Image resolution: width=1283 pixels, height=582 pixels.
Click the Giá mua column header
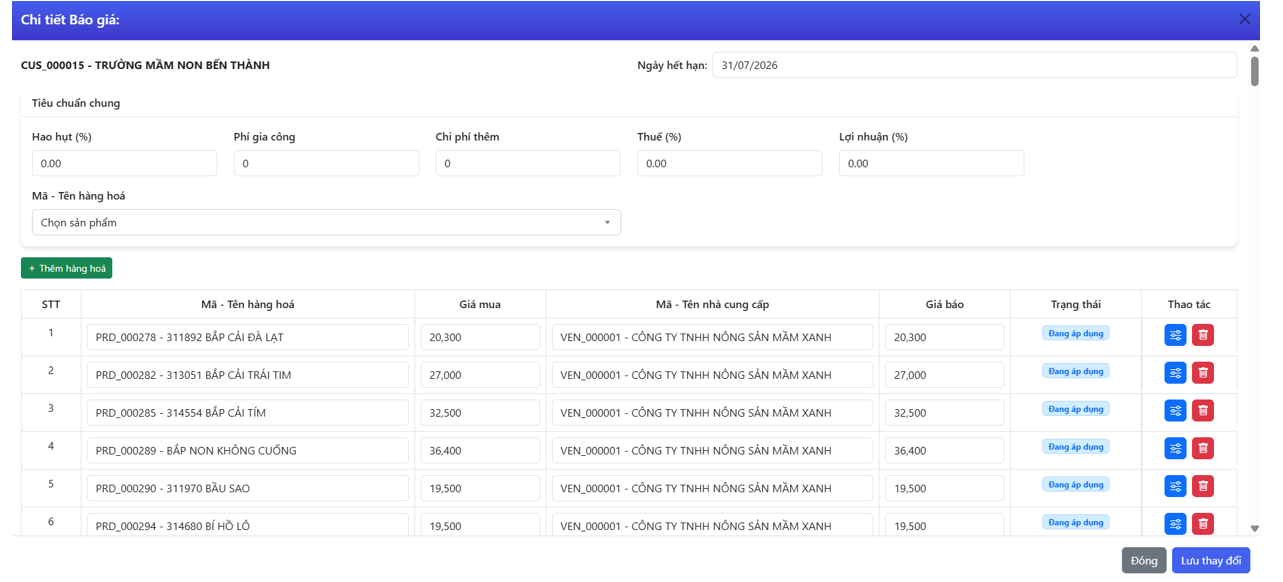click(480, 304)
